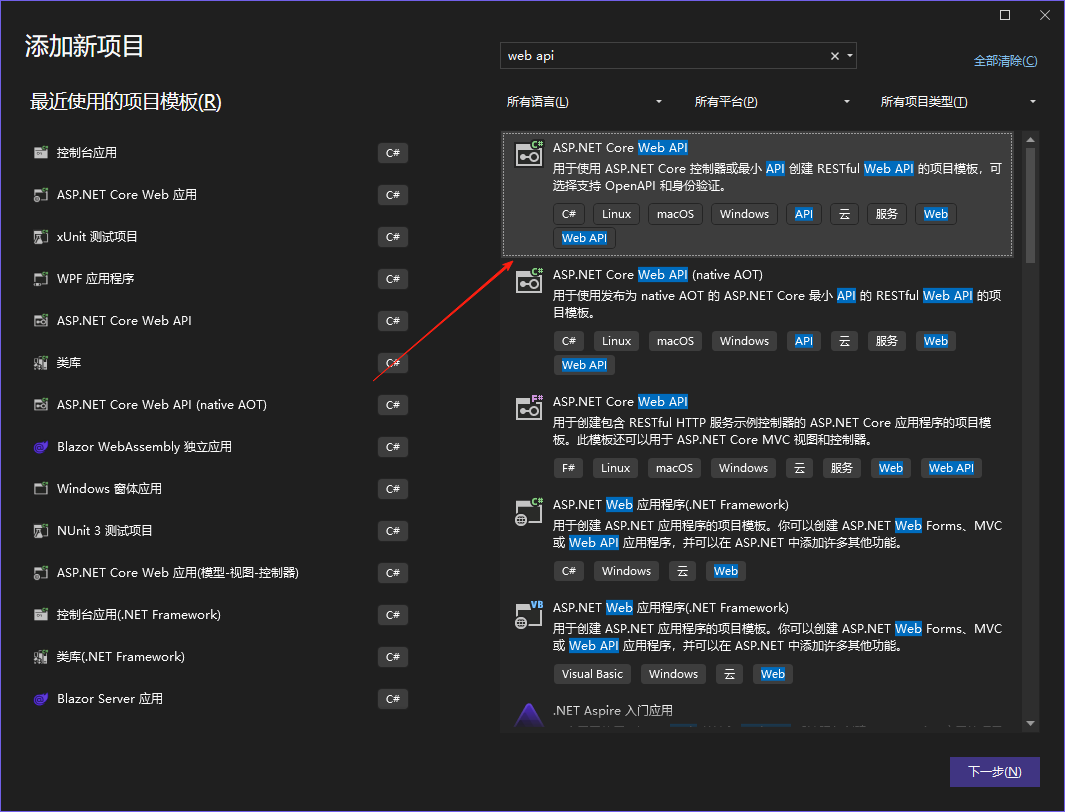This screenshot has height=812, width=1065.
Task: Select WPF 应用程序 from recent templates
Action: pyautogui.click(x=221, y=279)
